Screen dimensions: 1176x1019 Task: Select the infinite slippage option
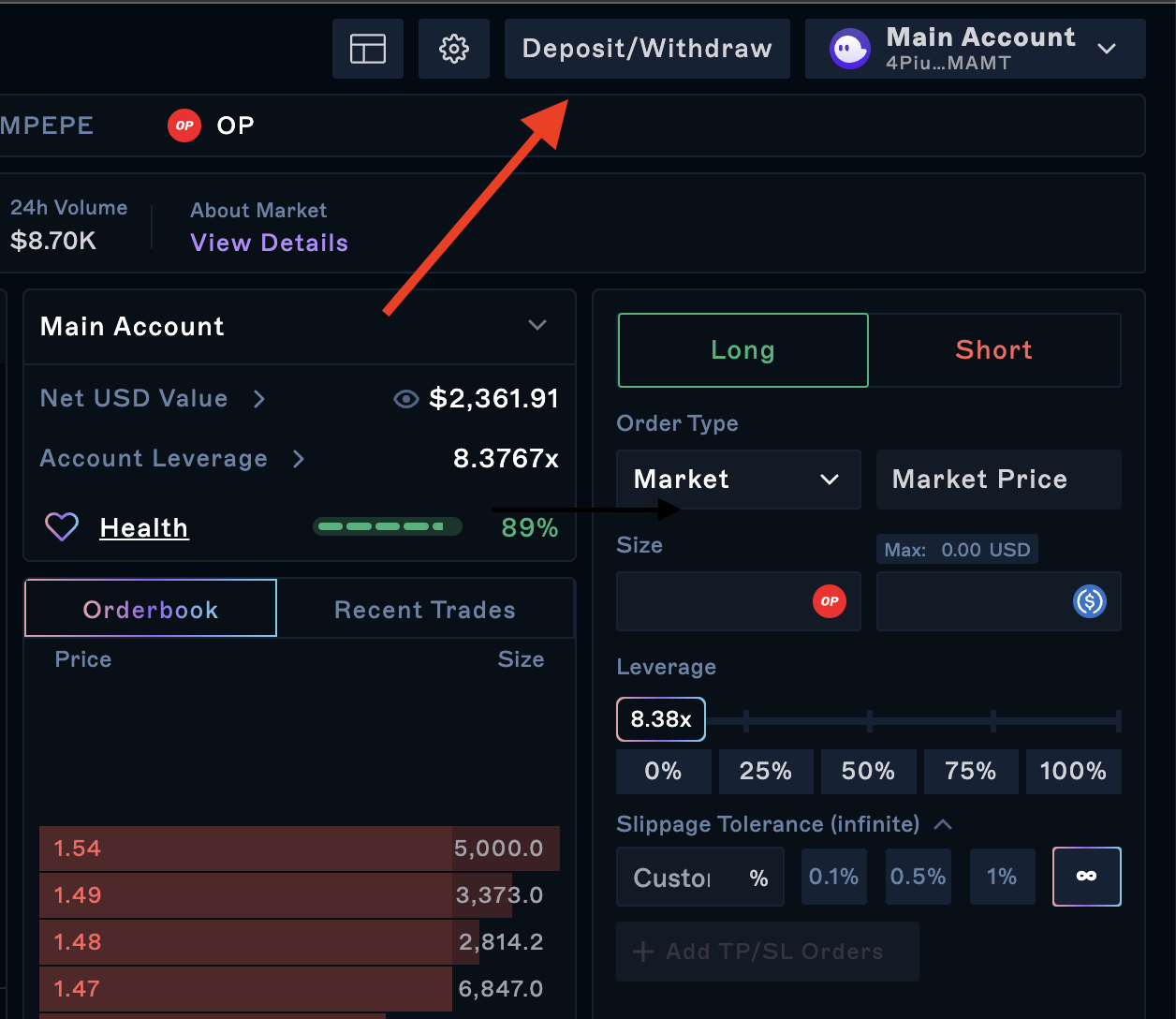[1086, 877]
